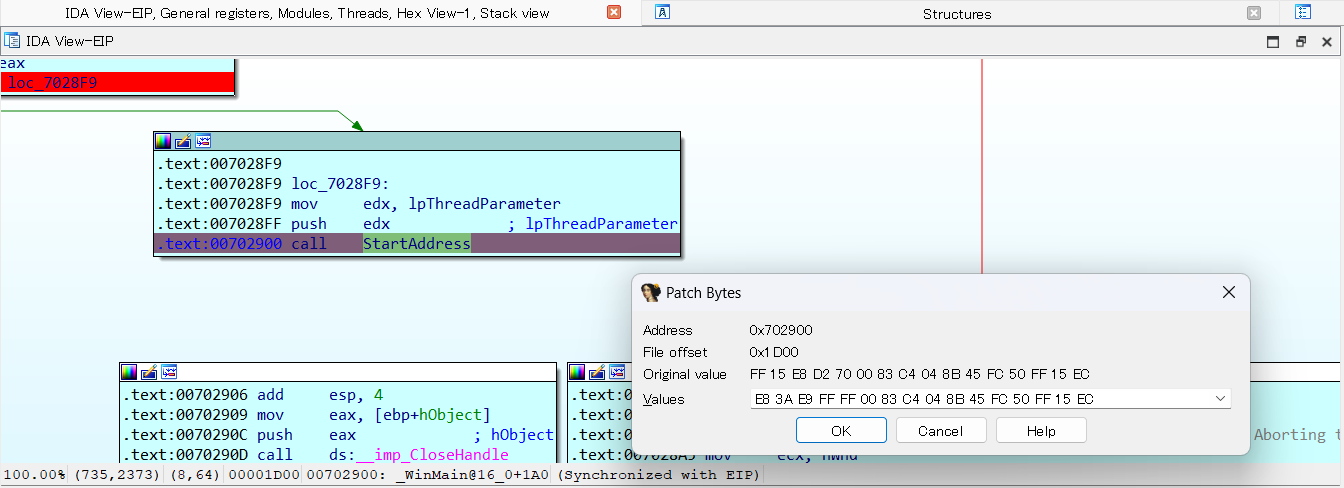Close the Structures tab
The image size is (1344, 488).
(x=1254, y=13)
